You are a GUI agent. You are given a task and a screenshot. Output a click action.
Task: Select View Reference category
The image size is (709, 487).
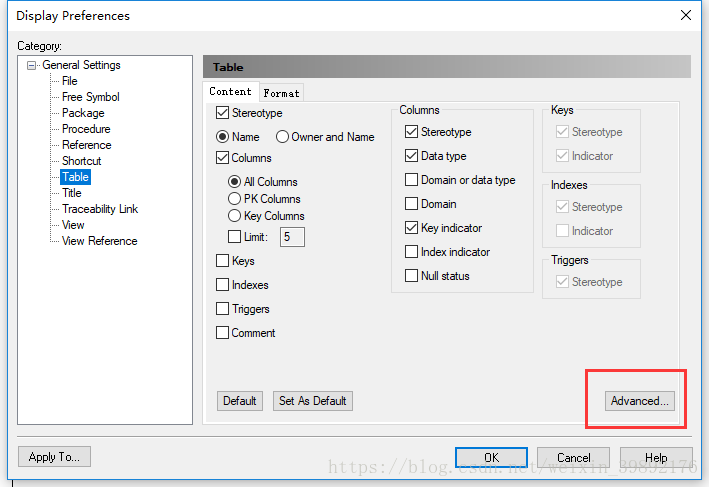point(99,241)
